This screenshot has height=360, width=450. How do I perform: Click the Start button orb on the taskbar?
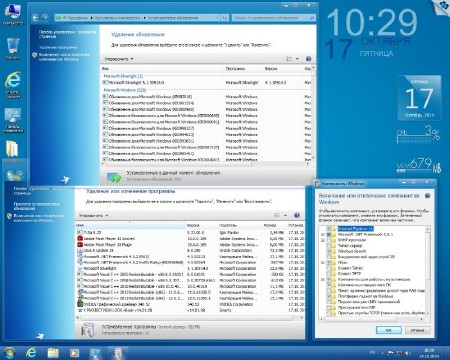point(9,353)
